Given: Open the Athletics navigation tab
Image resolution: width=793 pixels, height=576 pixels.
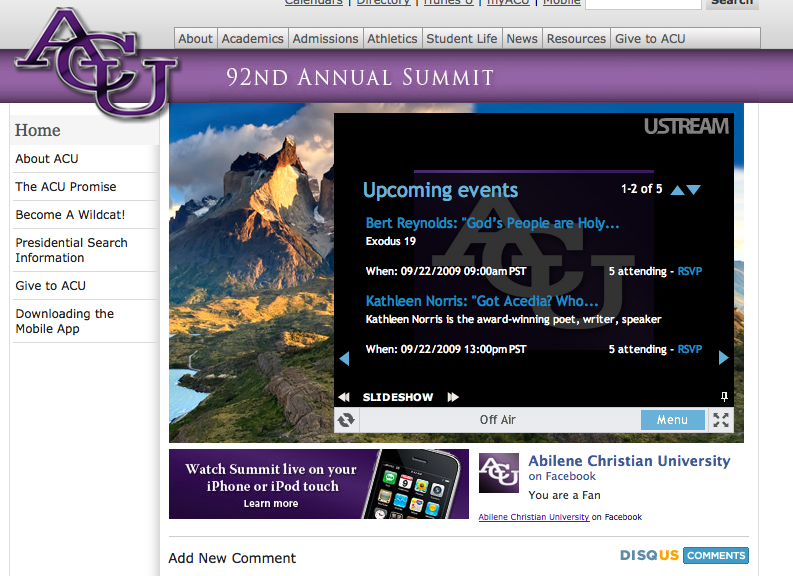Looking at the screenshot, I should pos(392,39).
